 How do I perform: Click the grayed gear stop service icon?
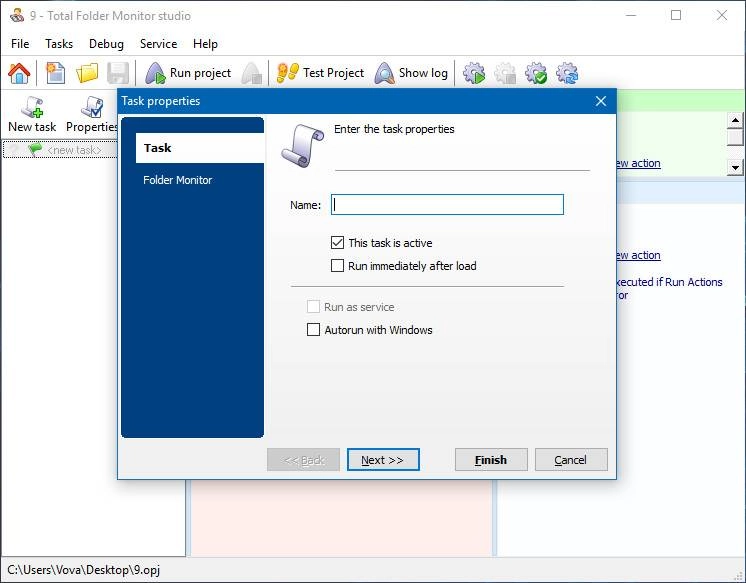[505, 73]
